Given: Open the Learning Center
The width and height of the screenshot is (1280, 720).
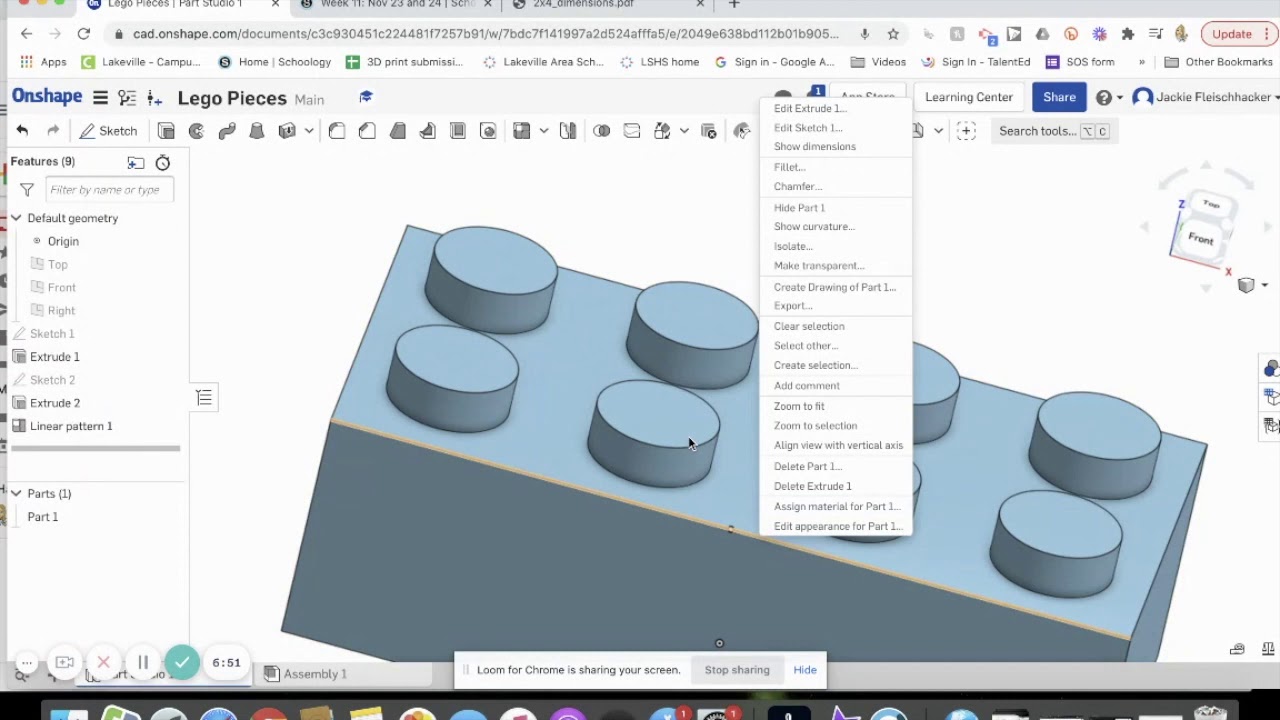Looking at the screenshot, I should (x=969, y=97).
